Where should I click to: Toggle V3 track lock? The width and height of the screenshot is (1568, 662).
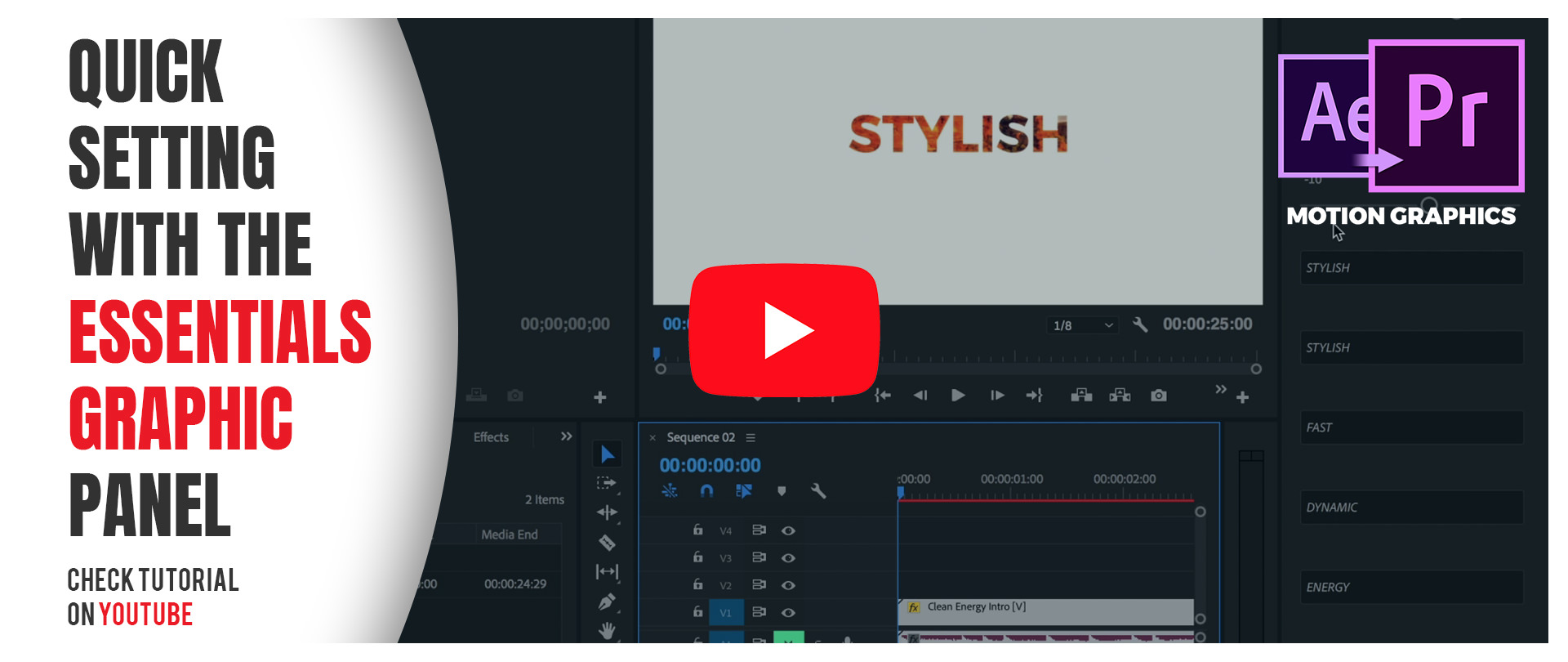pyautogui.click(x=697, y=557)
